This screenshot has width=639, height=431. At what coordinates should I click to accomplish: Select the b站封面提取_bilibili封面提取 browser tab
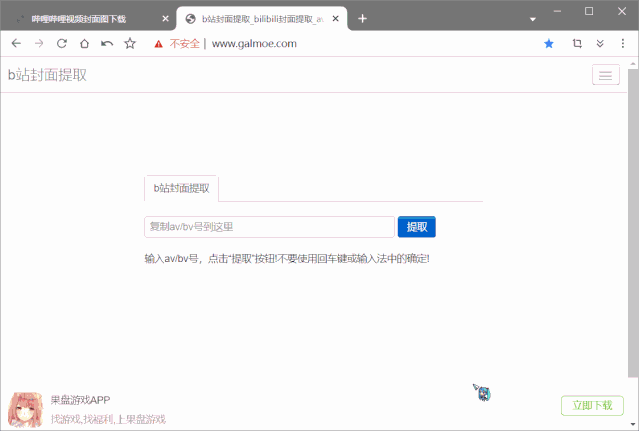click(261, 19)
